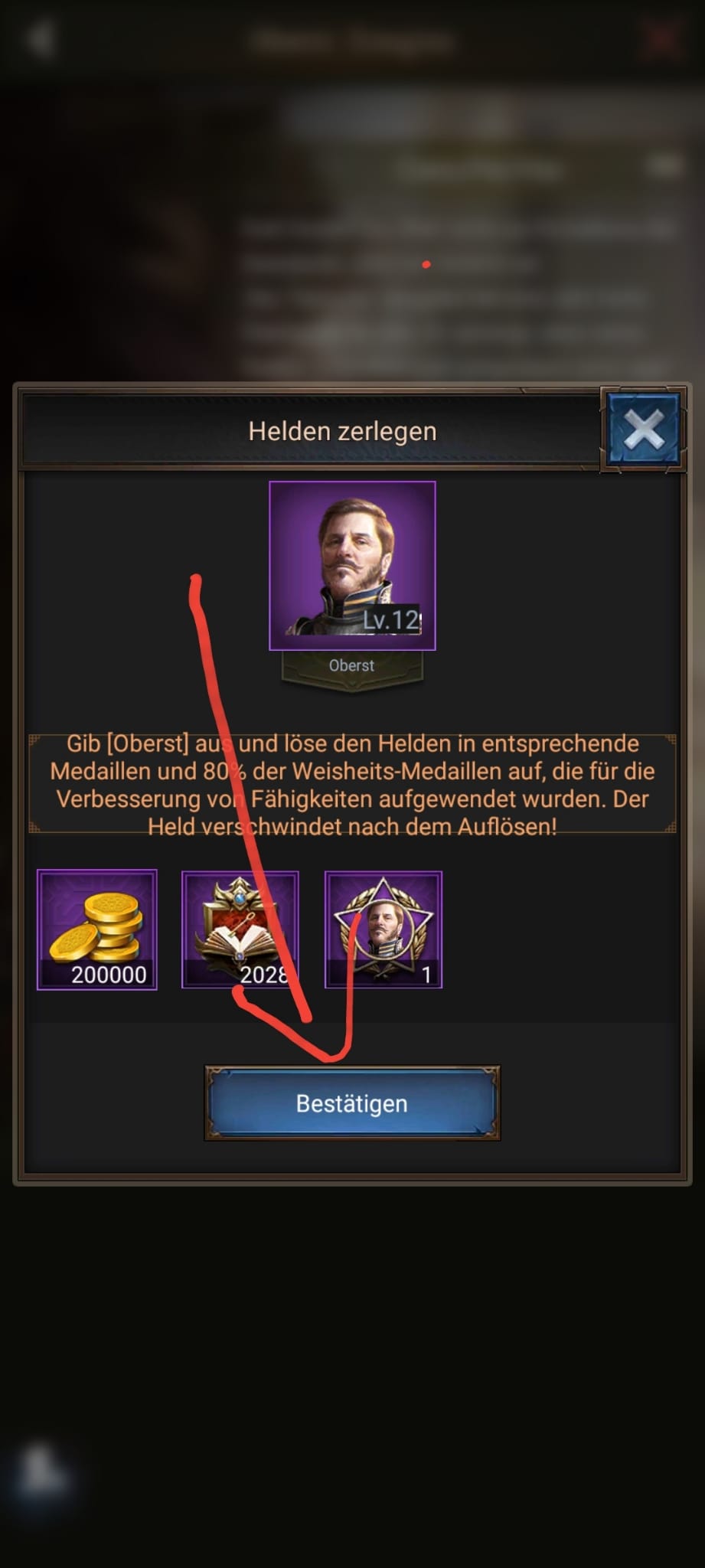Go back using the blurred arrow icon
This screenshot has width=705, height=1568.
(x=40, y=38)
